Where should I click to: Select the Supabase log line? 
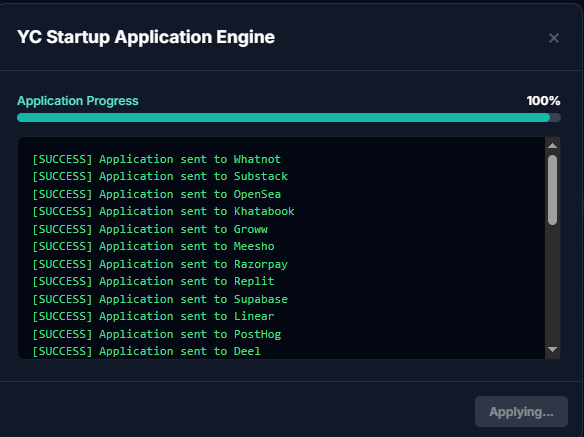click(160, 299)
